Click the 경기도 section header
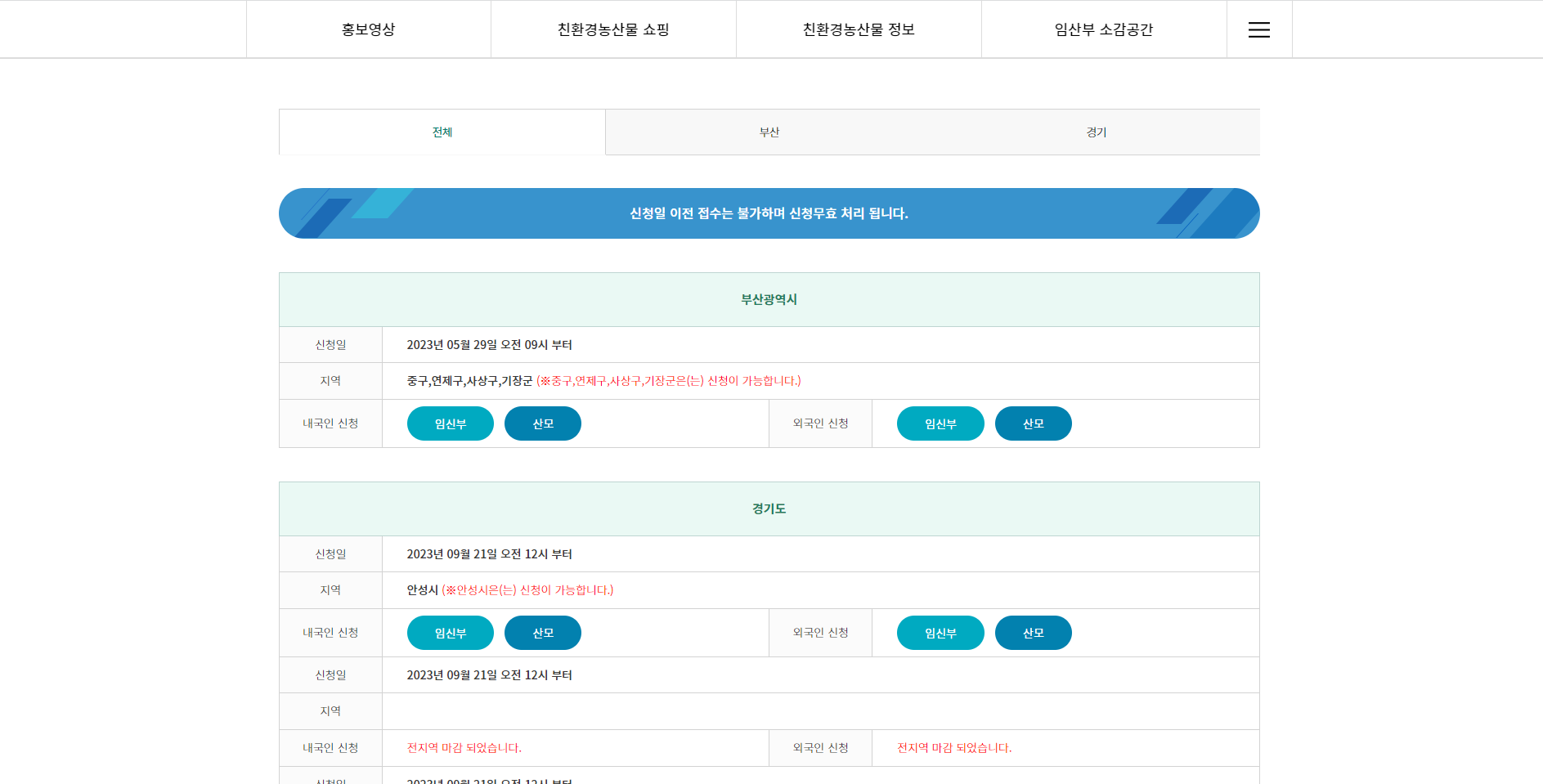This screenshot has width=1543, height=784. click(769, 508)
